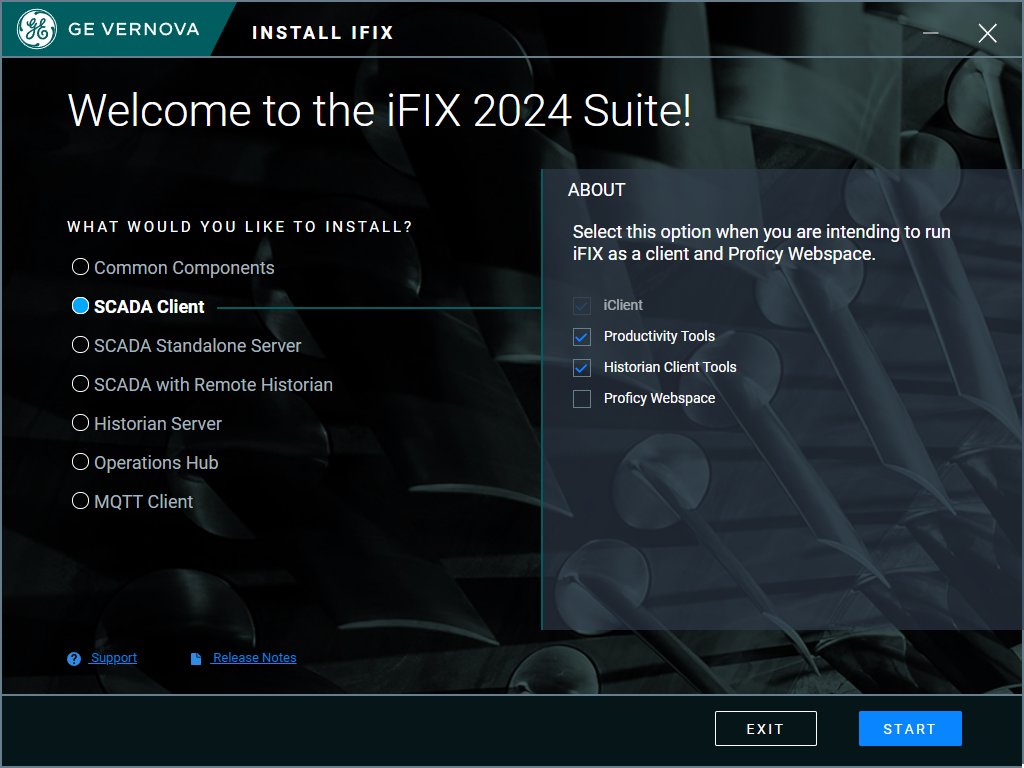The width and height of the screenshot is (1024, 768).
Task: Open the Support link
Action: click(114, 658)
